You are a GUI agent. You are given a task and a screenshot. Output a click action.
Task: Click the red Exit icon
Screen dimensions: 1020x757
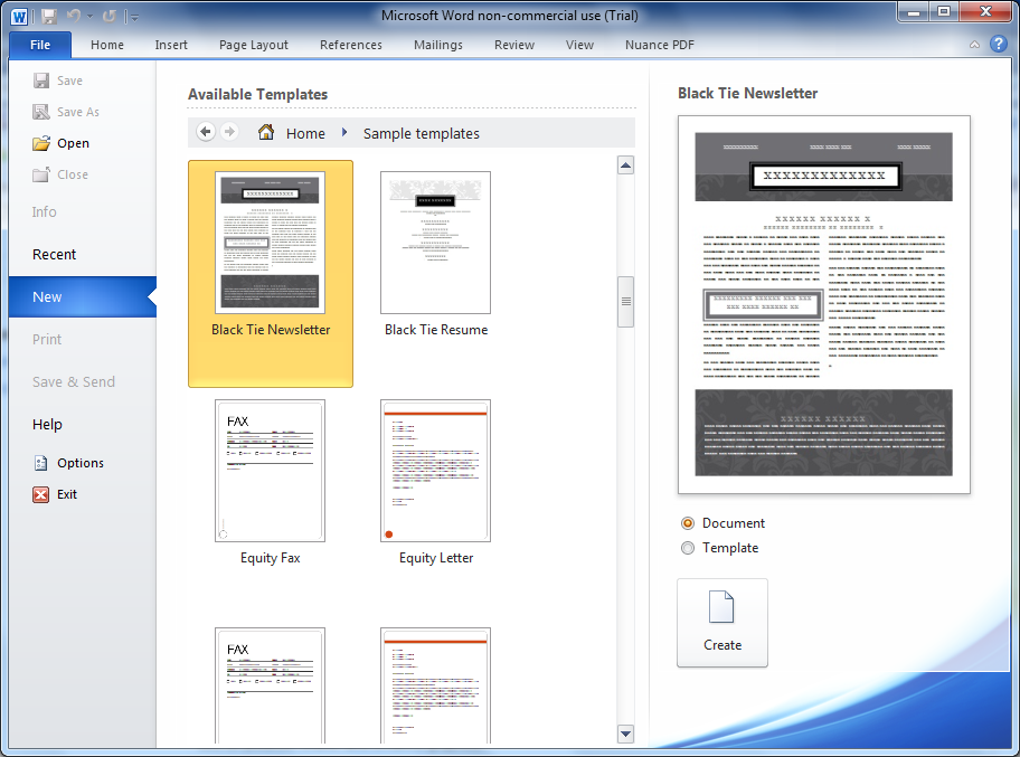41,494
